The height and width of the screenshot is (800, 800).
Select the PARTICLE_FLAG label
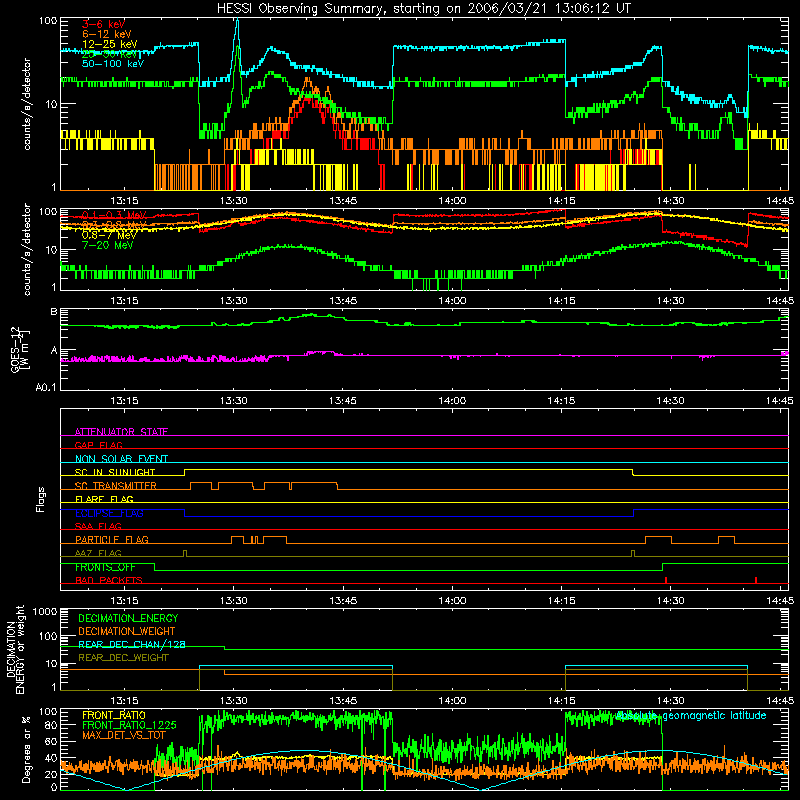tap(112, 540)
